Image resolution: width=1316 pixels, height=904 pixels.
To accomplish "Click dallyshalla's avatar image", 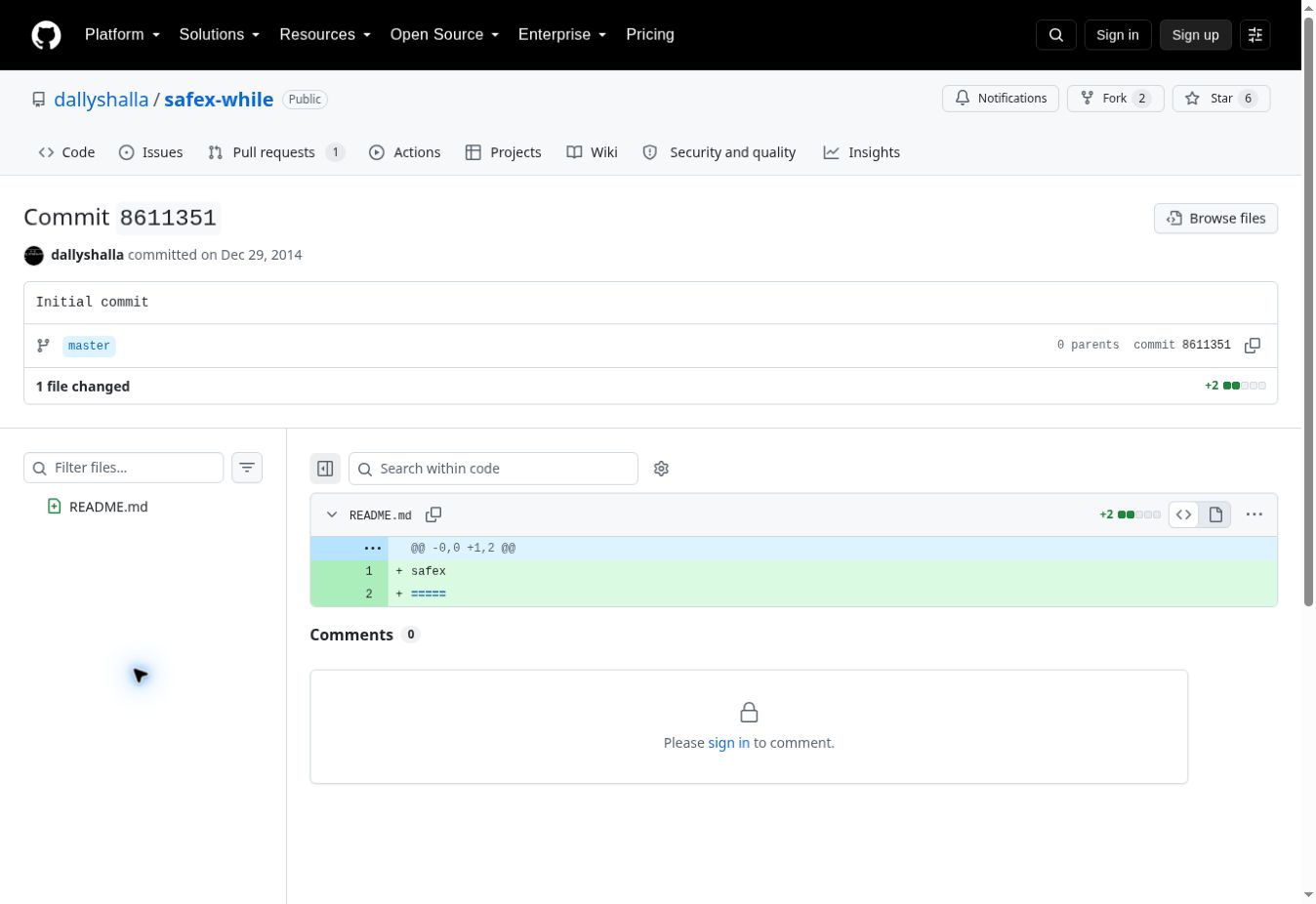I will [34, 255].
